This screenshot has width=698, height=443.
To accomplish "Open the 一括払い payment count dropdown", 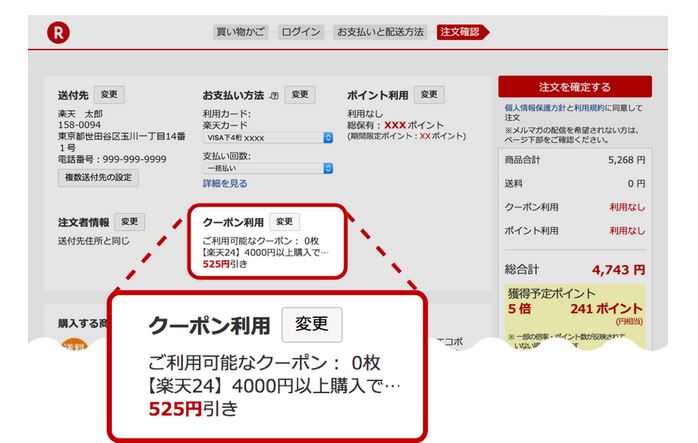I will pyautogui.click(x=268, y=168).
